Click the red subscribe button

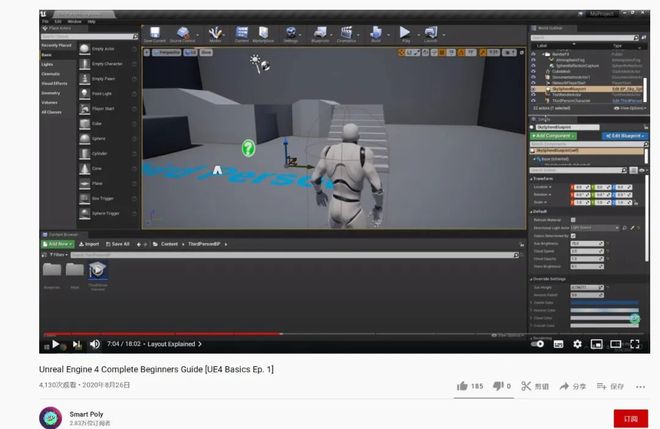pyautogui.click(x=631, y=419)
